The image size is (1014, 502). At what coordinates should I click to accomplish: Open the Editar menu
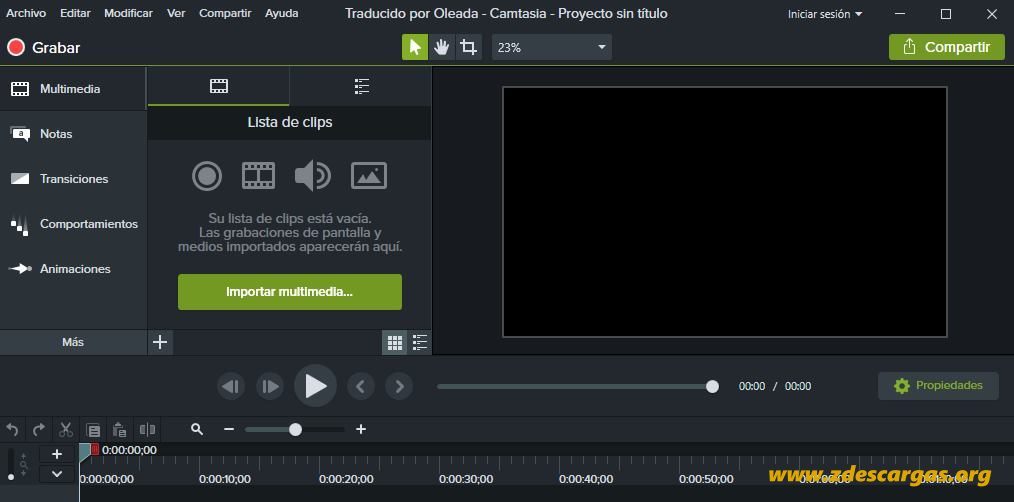click(75, 13)
